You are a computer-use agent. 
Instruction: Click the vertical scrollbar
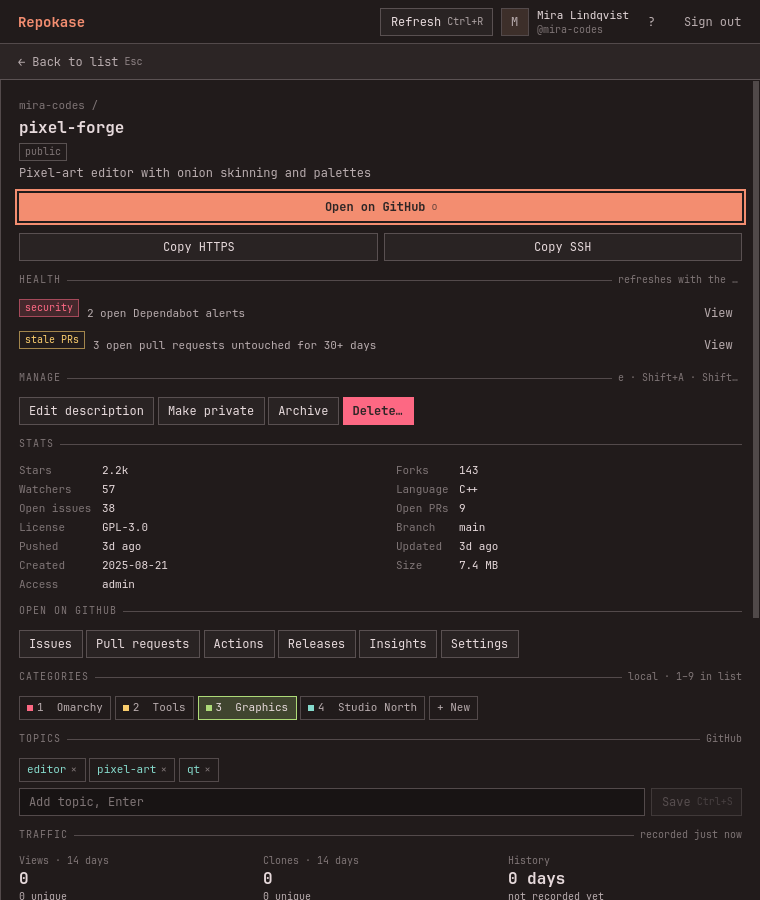(755, 349)
